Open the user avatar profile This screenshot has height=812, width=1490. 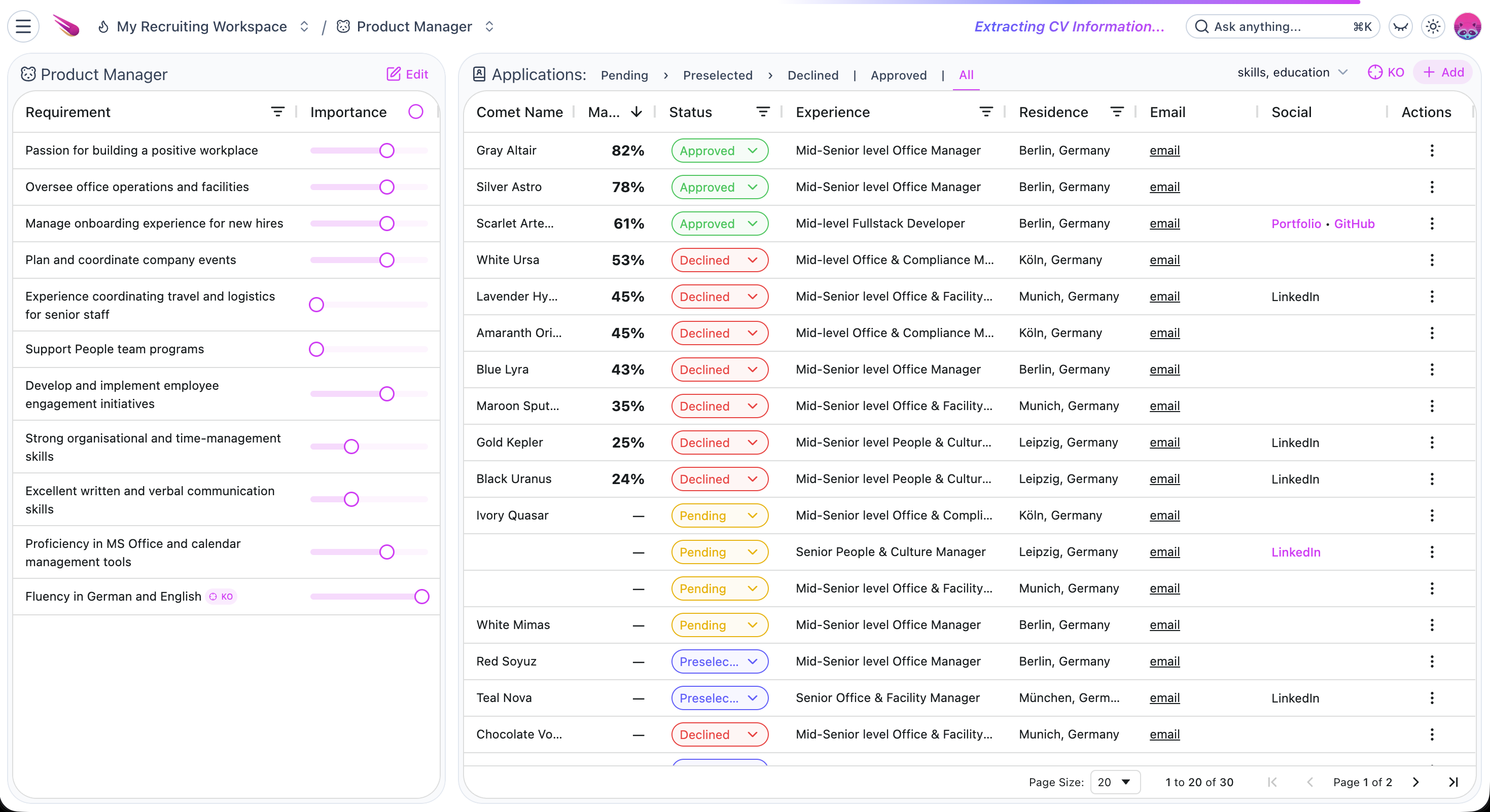click(x=1467, y=26)
